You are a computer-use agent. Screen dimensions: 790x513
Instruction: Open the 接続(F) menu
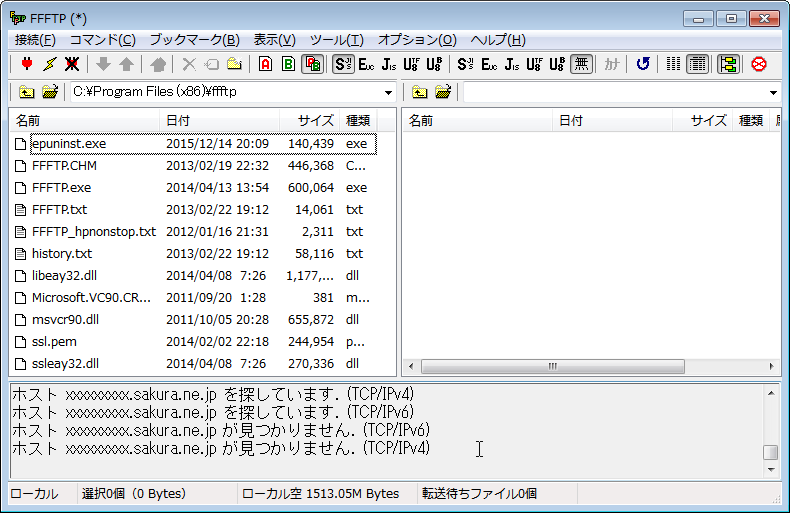click(x=35, y=40)
